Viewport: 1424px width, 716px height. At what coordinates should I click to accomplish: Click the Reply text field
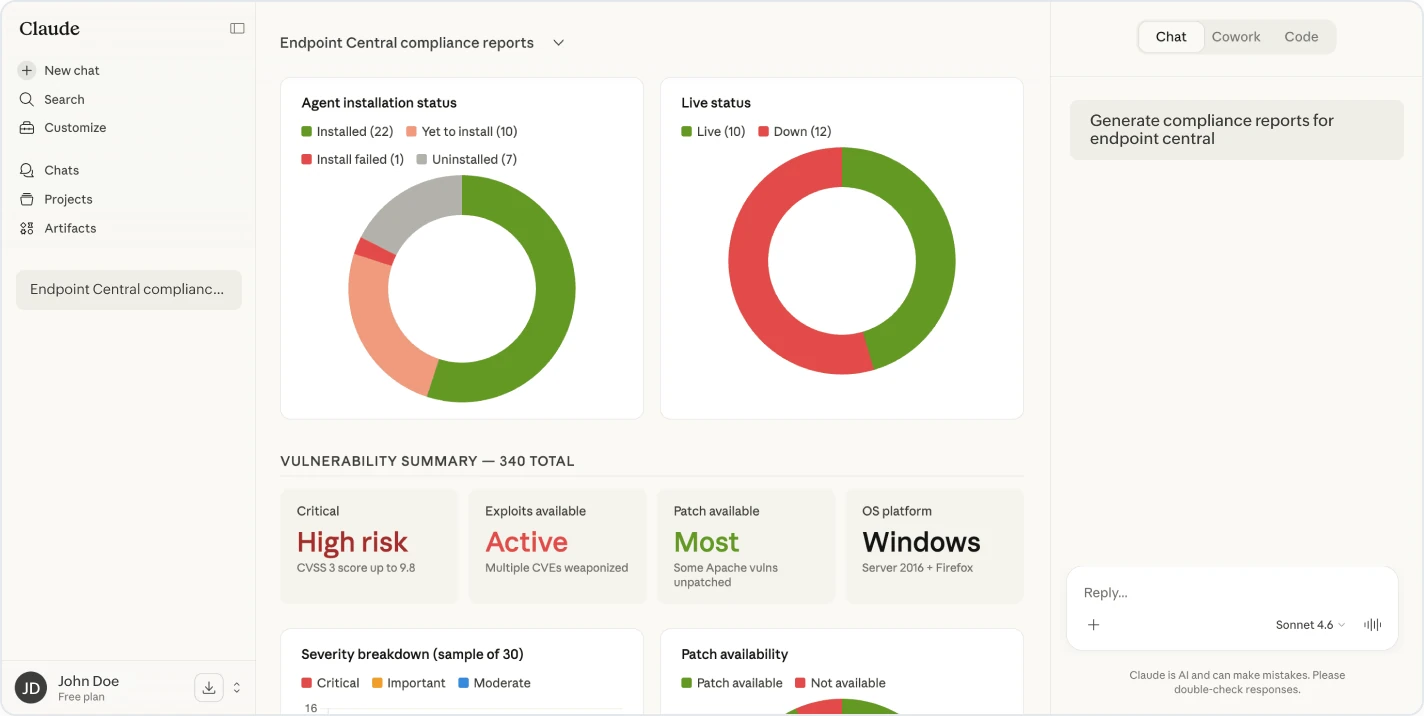click(1232, 593)
